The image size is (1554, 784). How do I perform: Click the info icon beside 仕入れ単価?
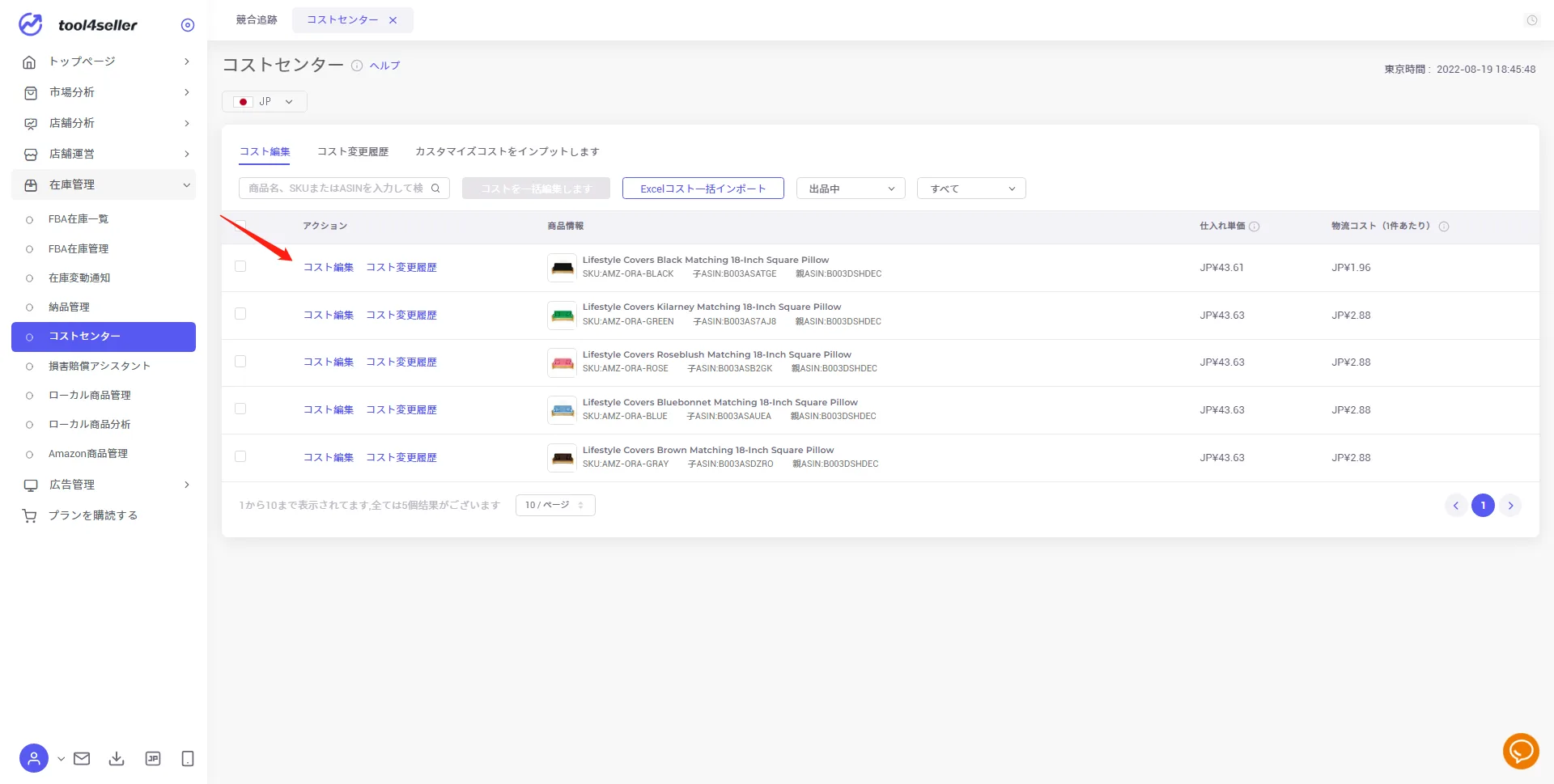pos(1255,227)
